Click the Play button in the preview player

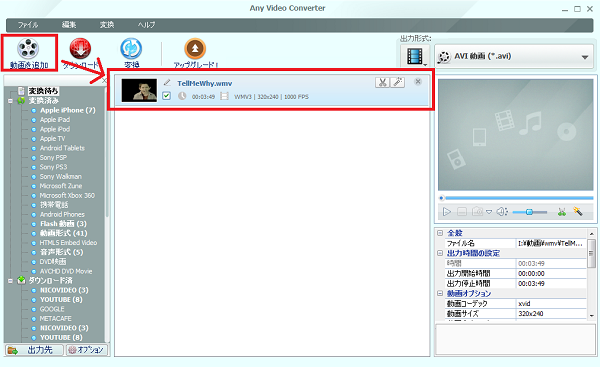[x=447, y=212]
